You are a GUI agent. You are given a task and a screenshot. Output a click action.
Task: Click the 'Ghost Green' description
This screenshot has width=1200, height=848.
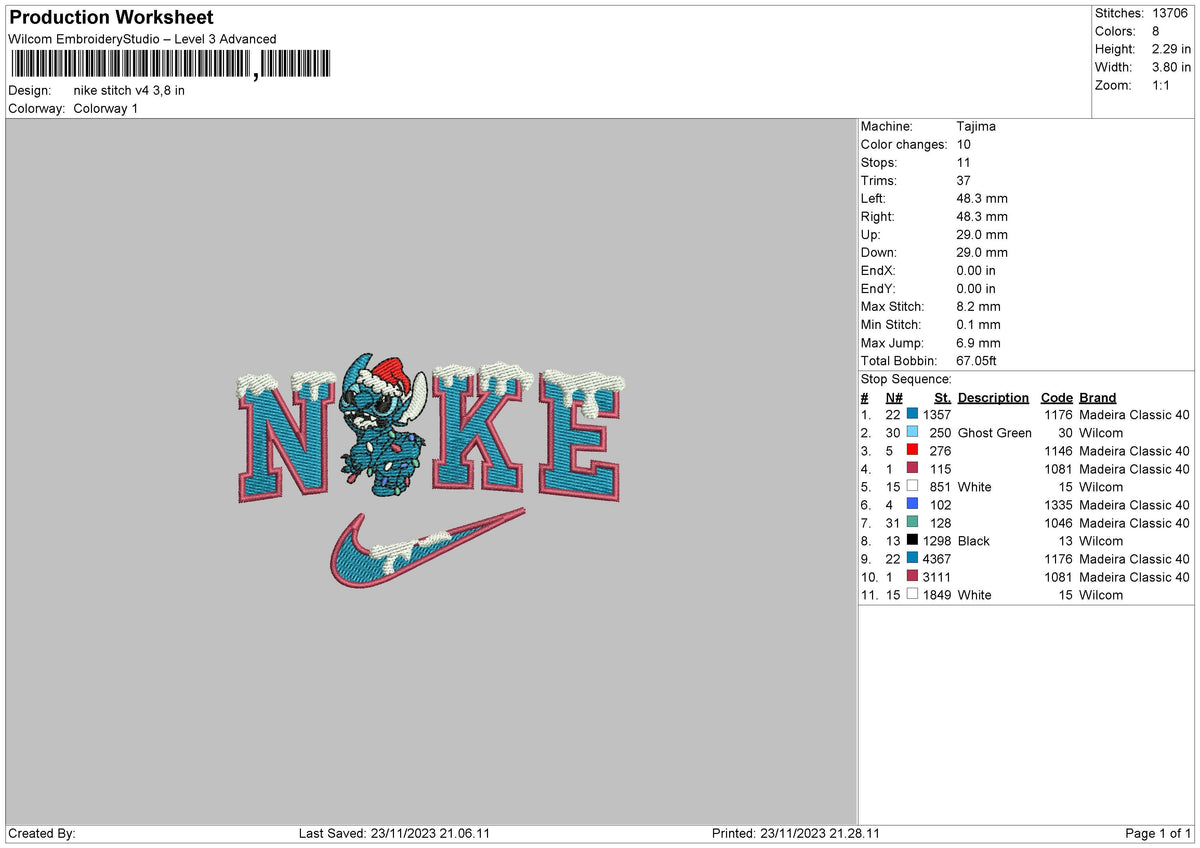994,433
